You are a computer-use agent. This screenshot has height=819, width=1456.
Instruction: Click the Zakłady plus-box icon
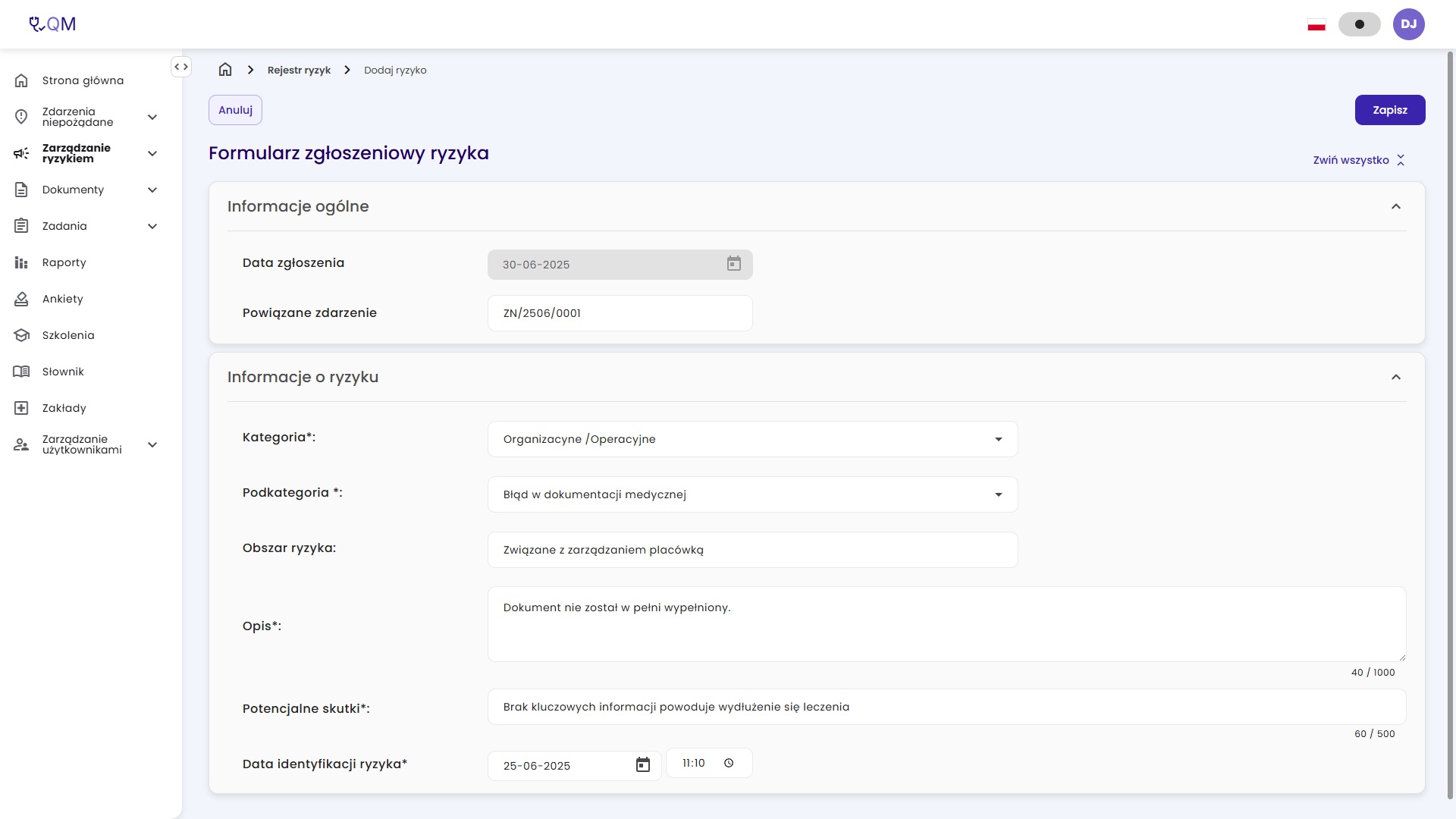pyautogui.click(x=21, y=408)
